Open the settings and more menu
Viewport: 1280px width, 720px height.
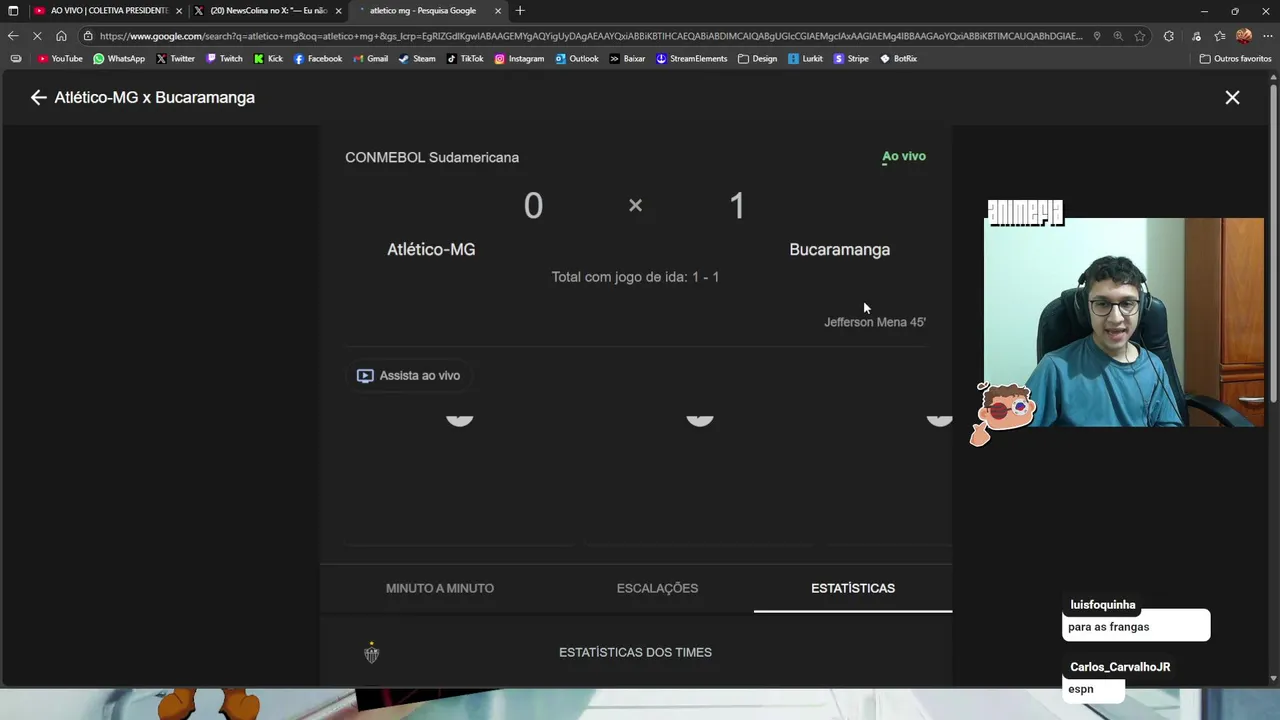(1268, 36)
